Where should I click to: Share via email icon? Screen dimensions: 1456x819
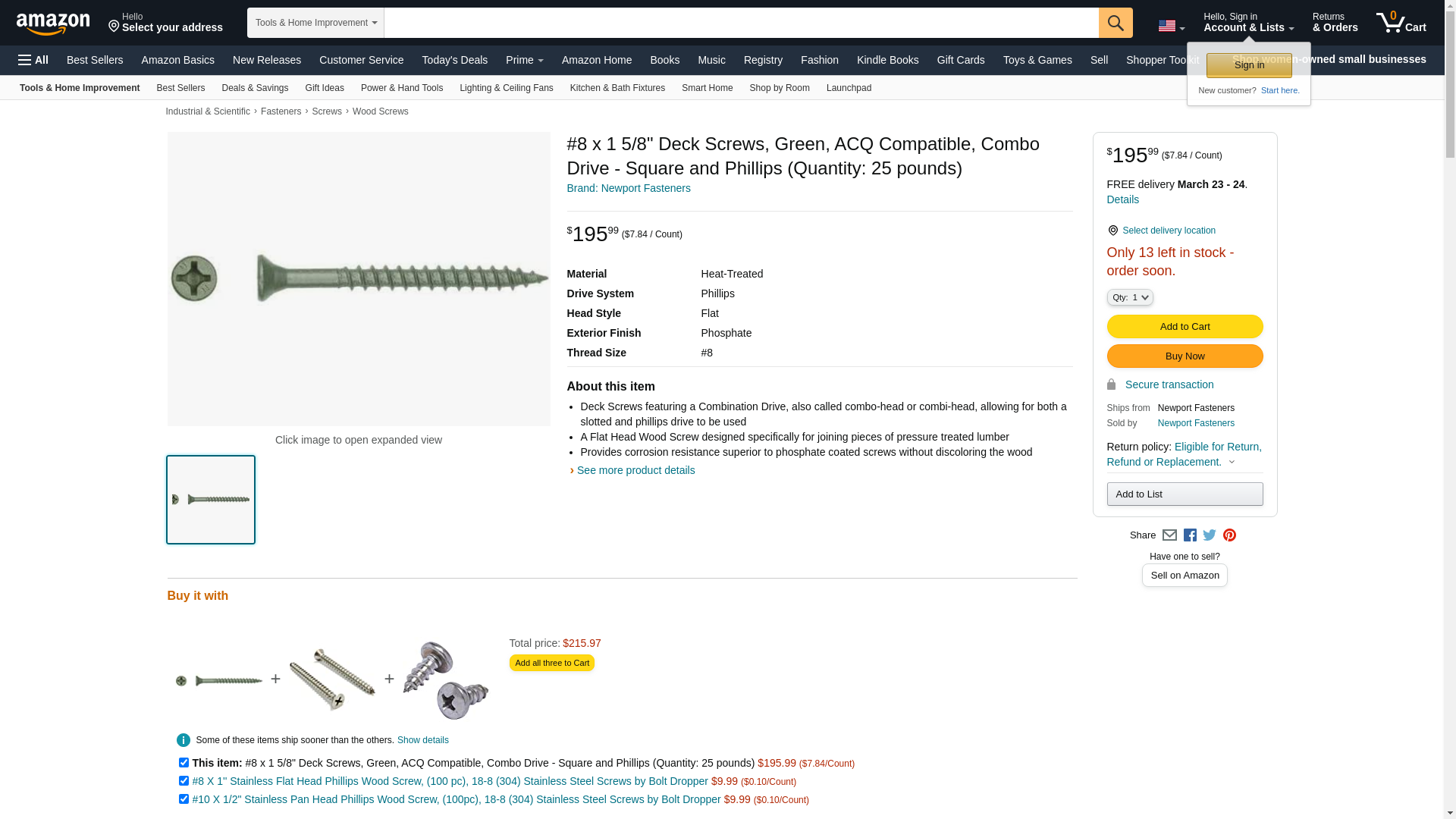point(1169,535)
